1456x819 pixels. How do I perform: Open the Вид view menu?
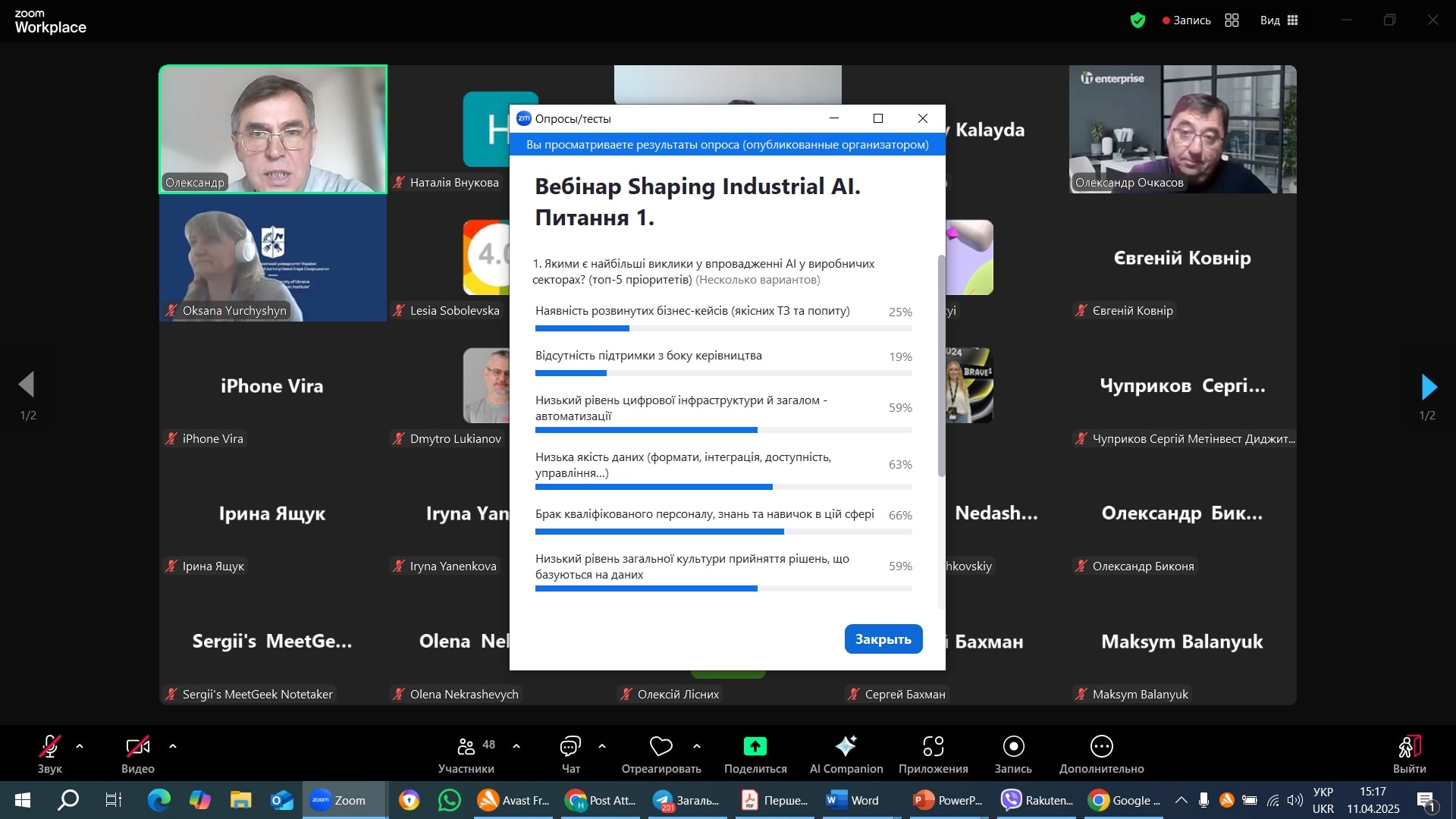tap(1279, 20)
